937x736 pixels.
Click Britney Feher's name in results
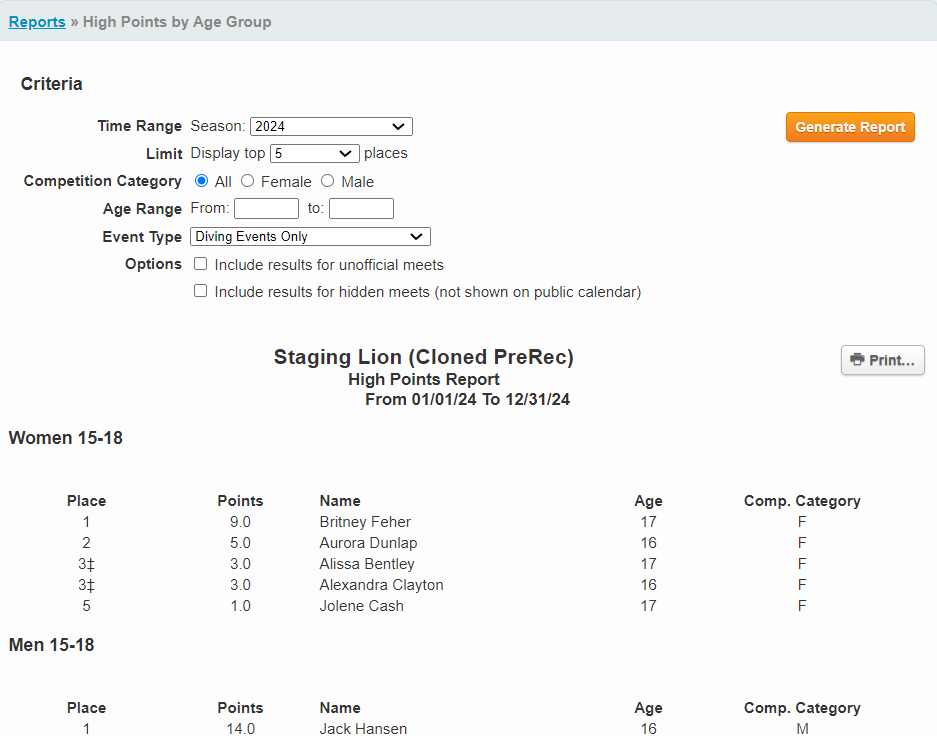click(x=365, y=522)
